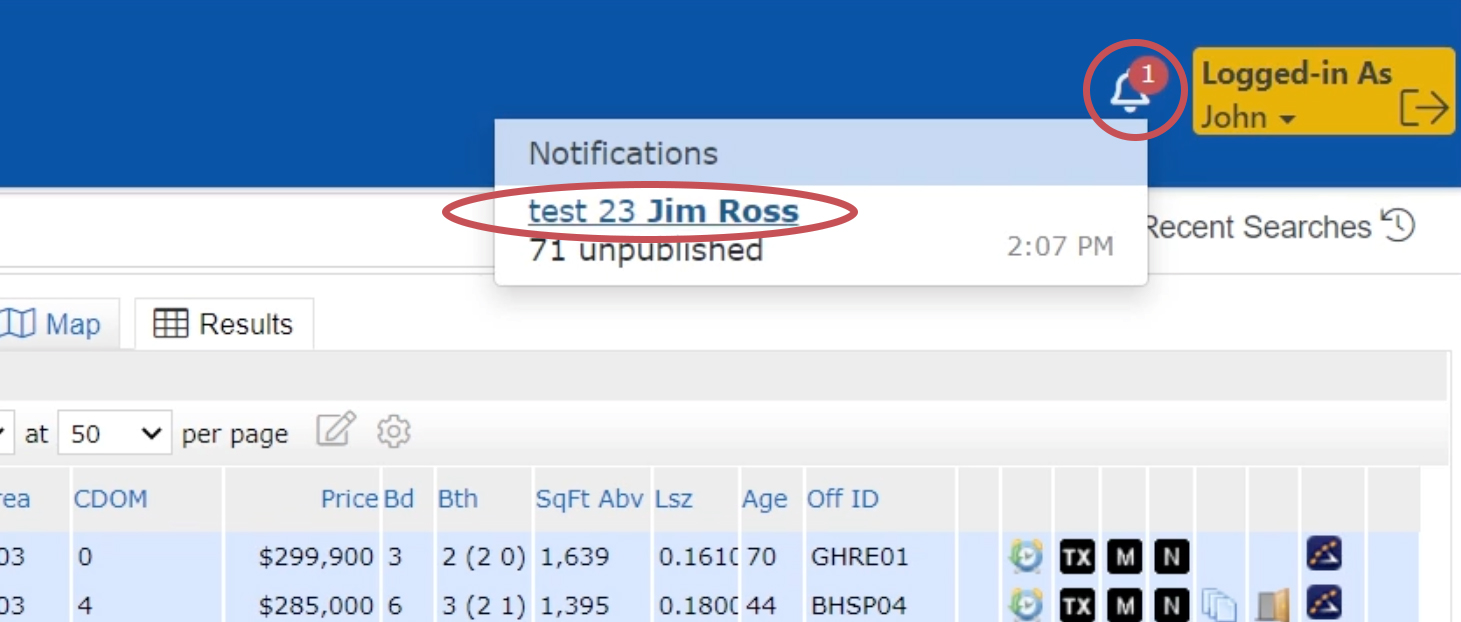Click the M icon in the $285,000 row
Viewport: 1461px width, 622px height.
click(1124, 604)
